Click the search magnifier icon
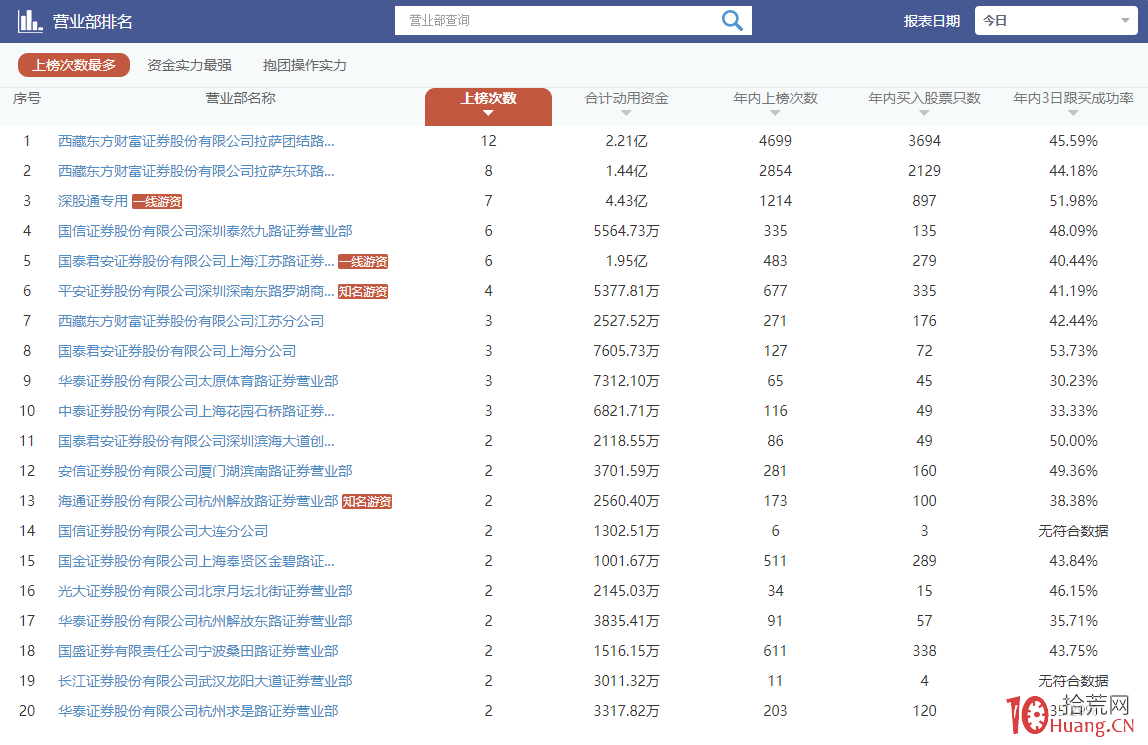Viewport: 1148px width, 745px height. click(x=732, y=21)
